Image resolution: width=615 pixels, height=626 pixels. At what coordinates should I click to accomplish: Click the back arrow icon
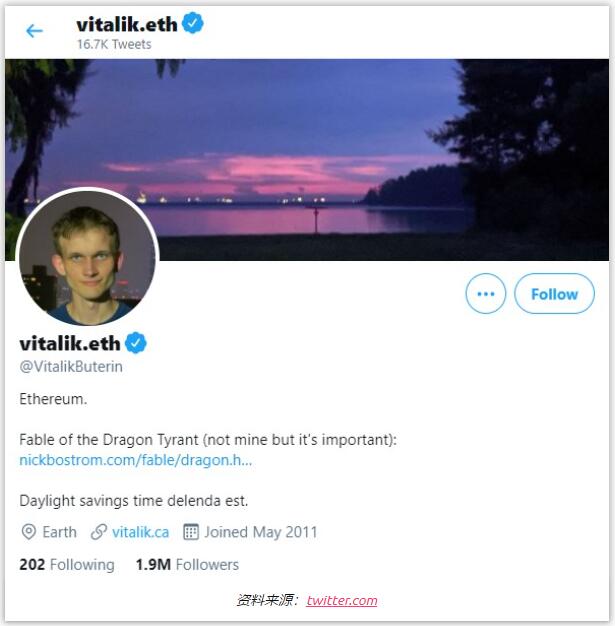click(35, 31)
